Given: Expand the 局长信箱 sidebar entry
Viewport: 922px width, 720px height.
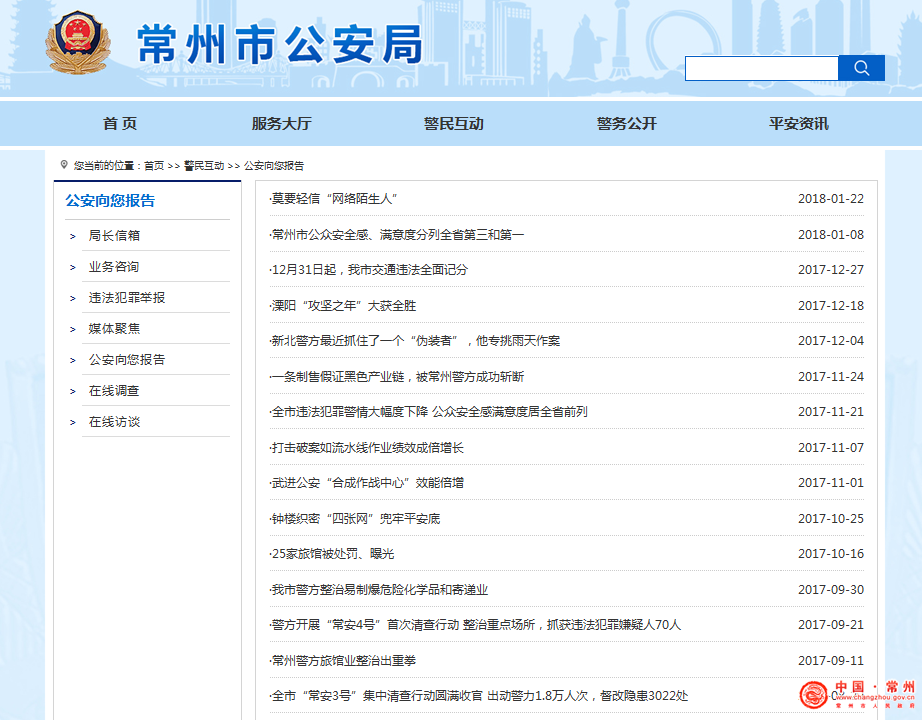Looking at the screenshot, I should (x=114, y=236).
